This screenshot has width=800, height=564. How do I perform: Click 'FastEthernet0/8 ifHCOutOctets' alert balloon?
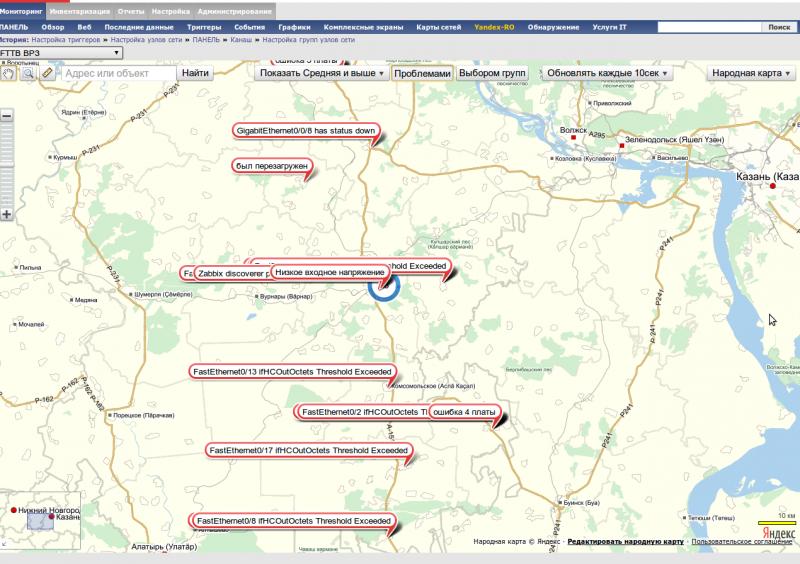point(293,521)
